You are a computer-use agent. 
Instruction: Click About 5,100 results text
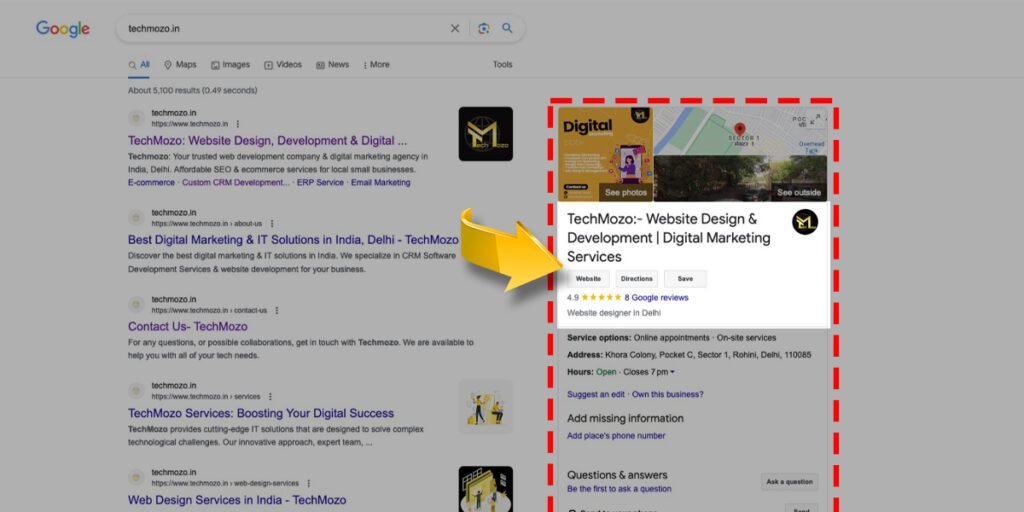pyautogui.click(x=193, y=91)
